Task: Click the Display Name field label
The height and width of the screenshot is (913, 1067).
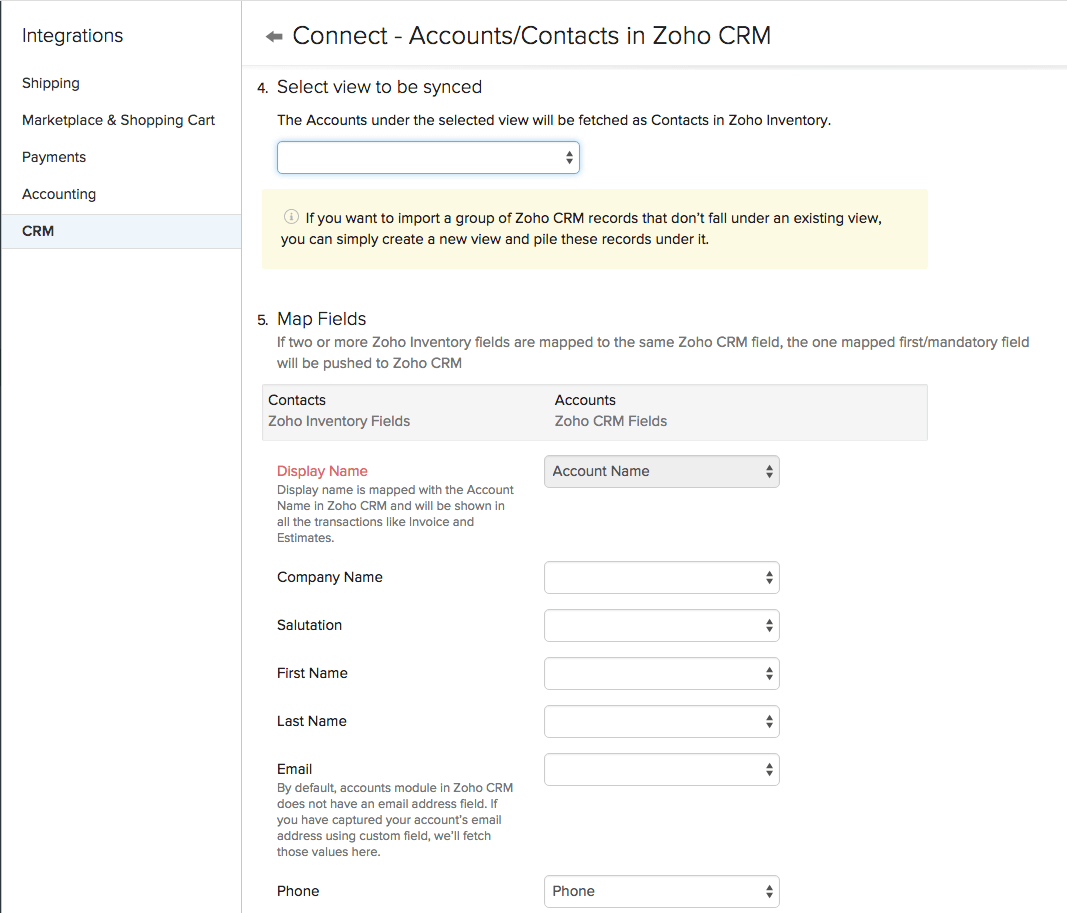Action: (x=322, y=470)
